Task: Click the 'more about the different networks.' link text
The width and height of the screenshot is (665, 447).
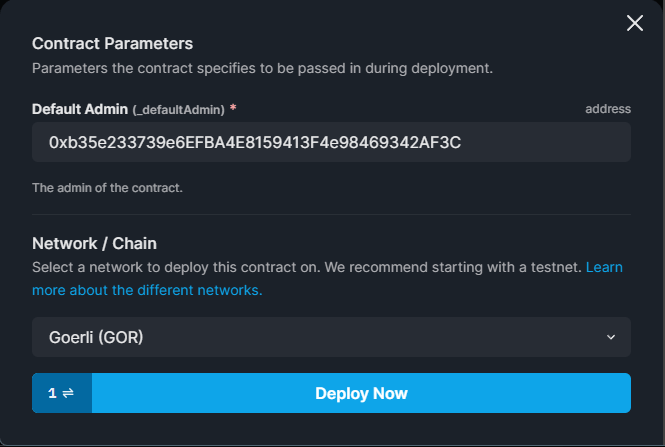Action: (x=147, y=290)
